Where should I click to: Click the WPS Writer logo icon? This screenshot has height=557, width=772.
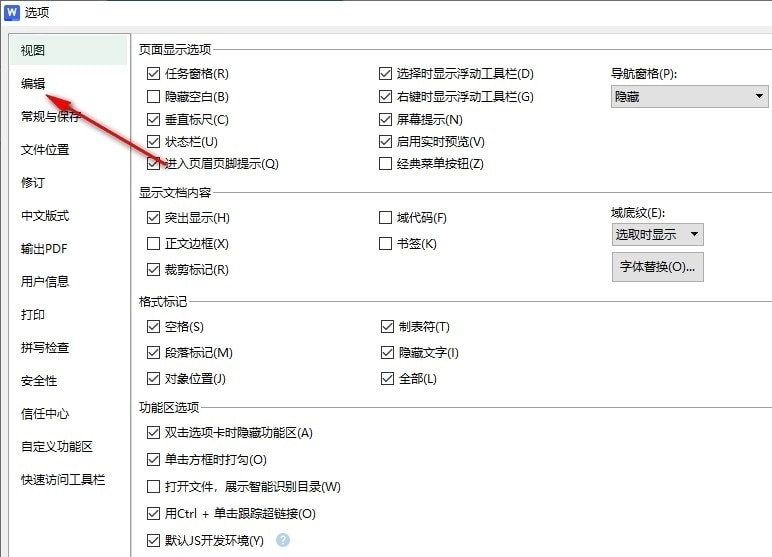(x=12, y=12)
